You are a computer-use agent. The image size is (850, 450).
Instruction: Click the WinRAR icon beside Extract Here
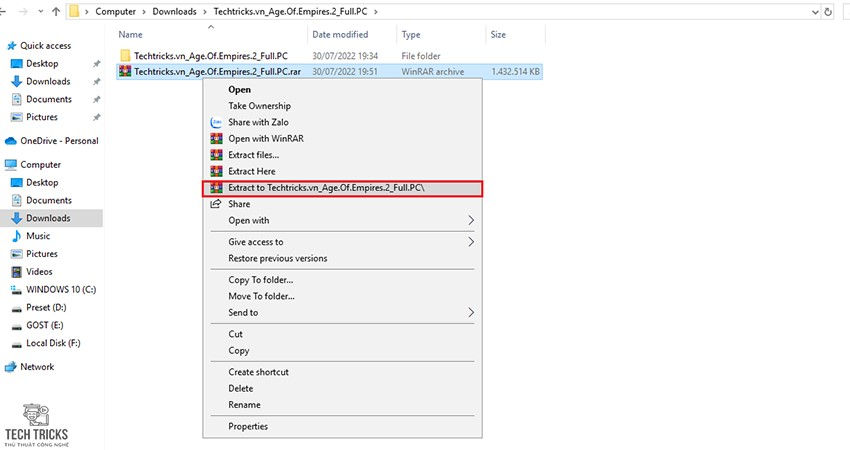[x=216, y=171]
